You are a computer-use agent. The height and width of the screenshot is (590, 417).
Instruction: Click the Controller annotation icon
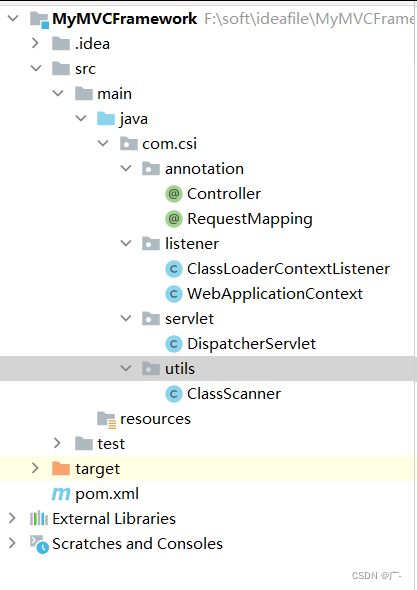173,194
